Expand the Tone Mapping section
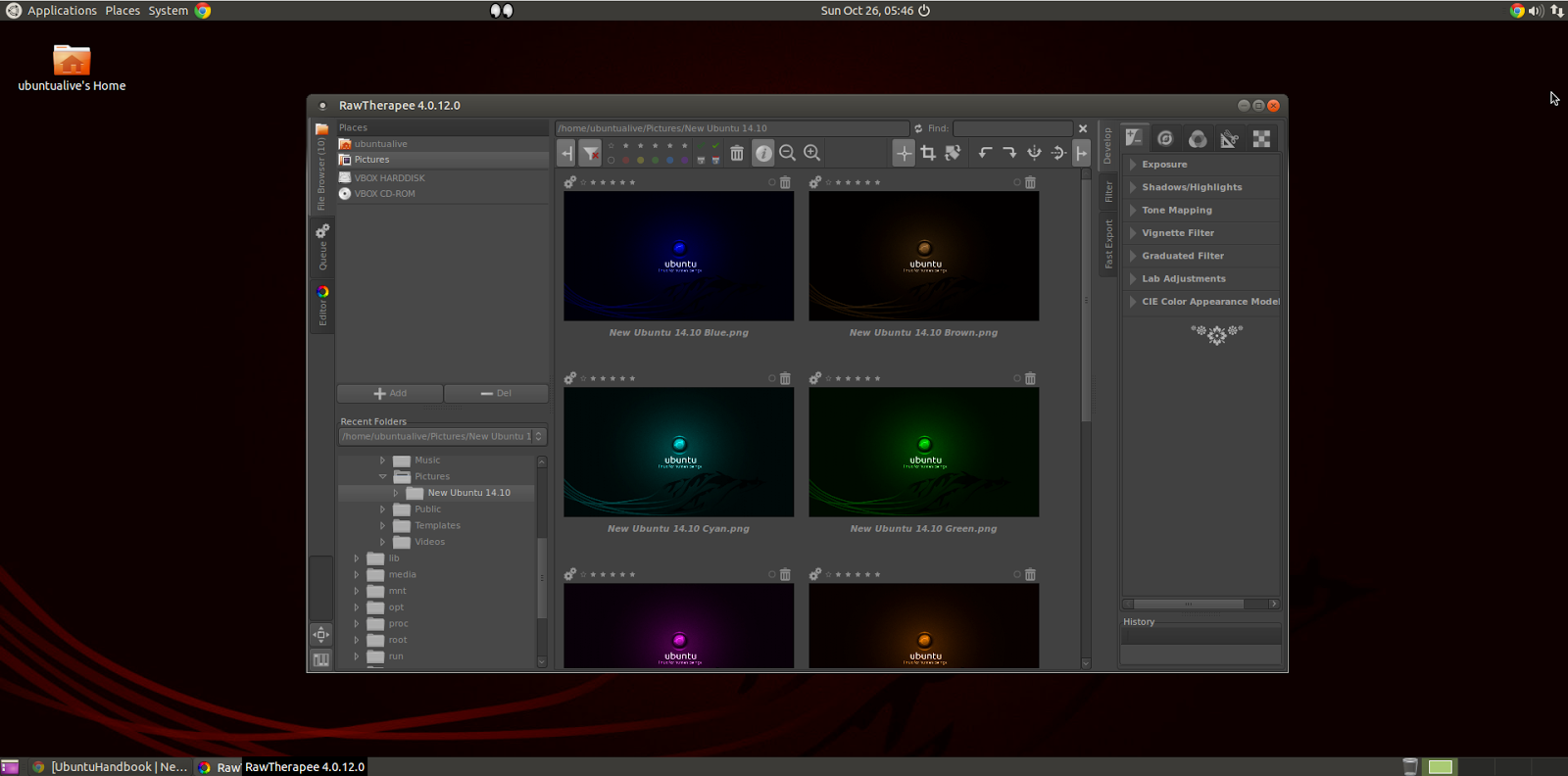 [x=1176, y=211]
